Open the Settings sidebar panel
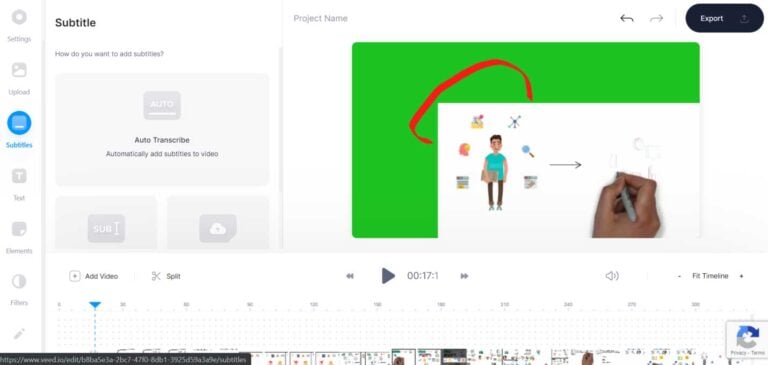768x365 pixels. (x=19, y=25)
